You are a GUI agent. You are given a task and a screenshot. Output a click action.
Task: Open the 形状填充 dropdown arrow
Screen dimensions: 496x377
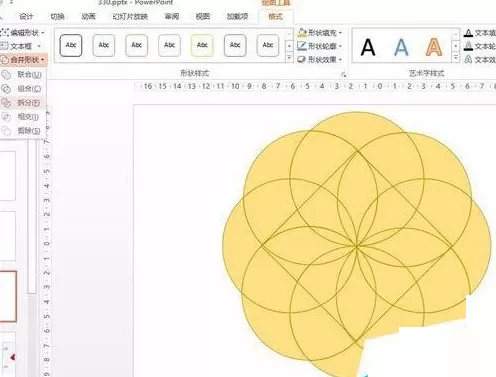click(340, 33)
